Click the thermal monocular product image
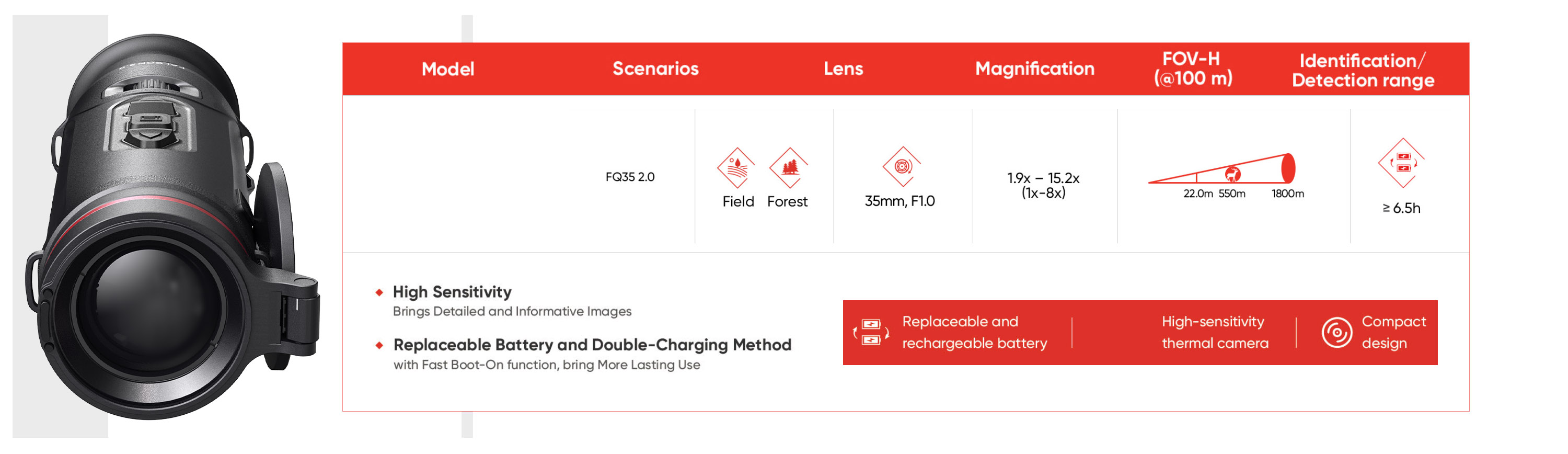1568x454 pixels. [x=170, y=232]
